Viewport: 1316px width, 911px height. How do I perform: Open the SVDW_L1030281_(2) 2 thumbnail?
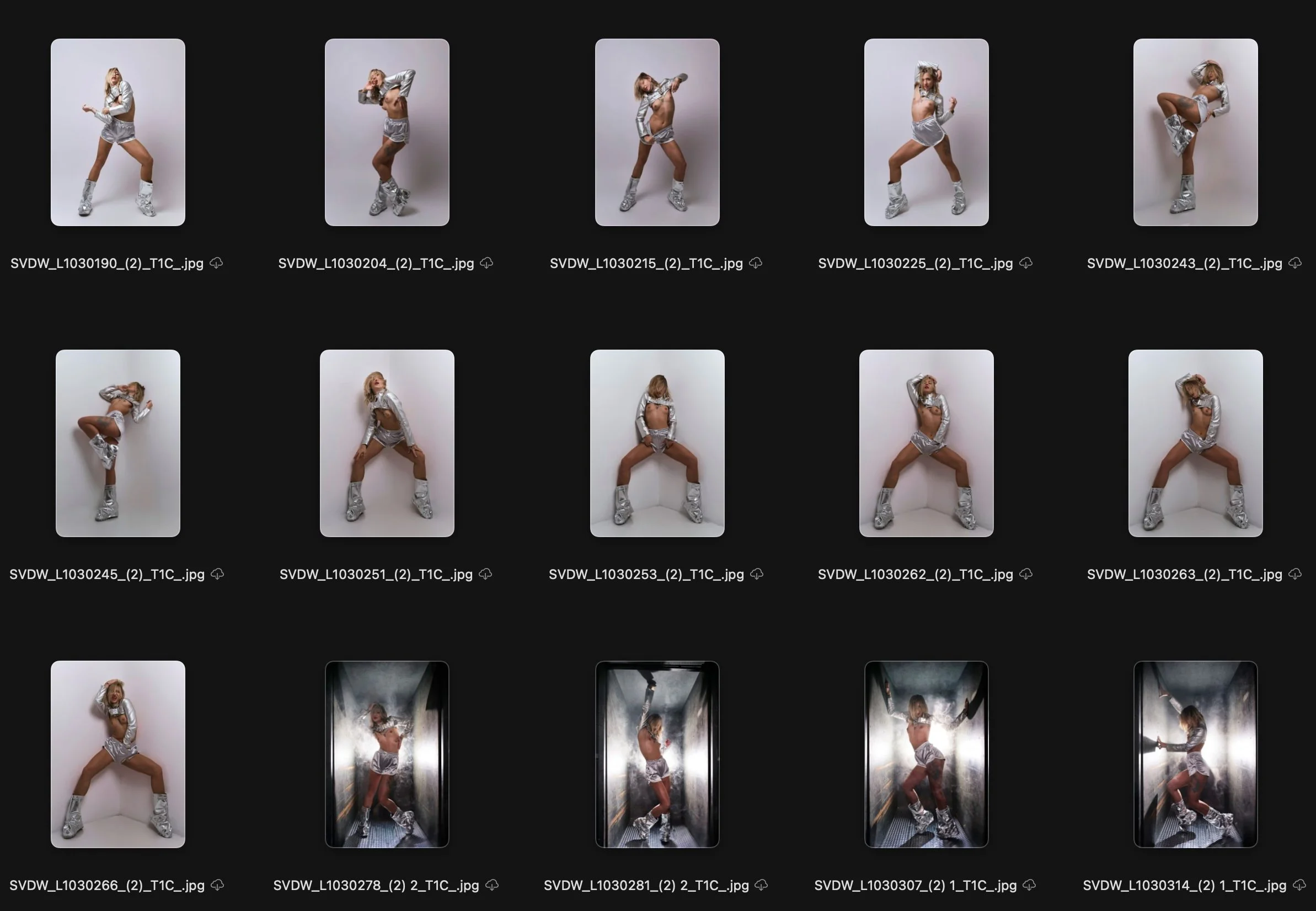click(657, 754)
